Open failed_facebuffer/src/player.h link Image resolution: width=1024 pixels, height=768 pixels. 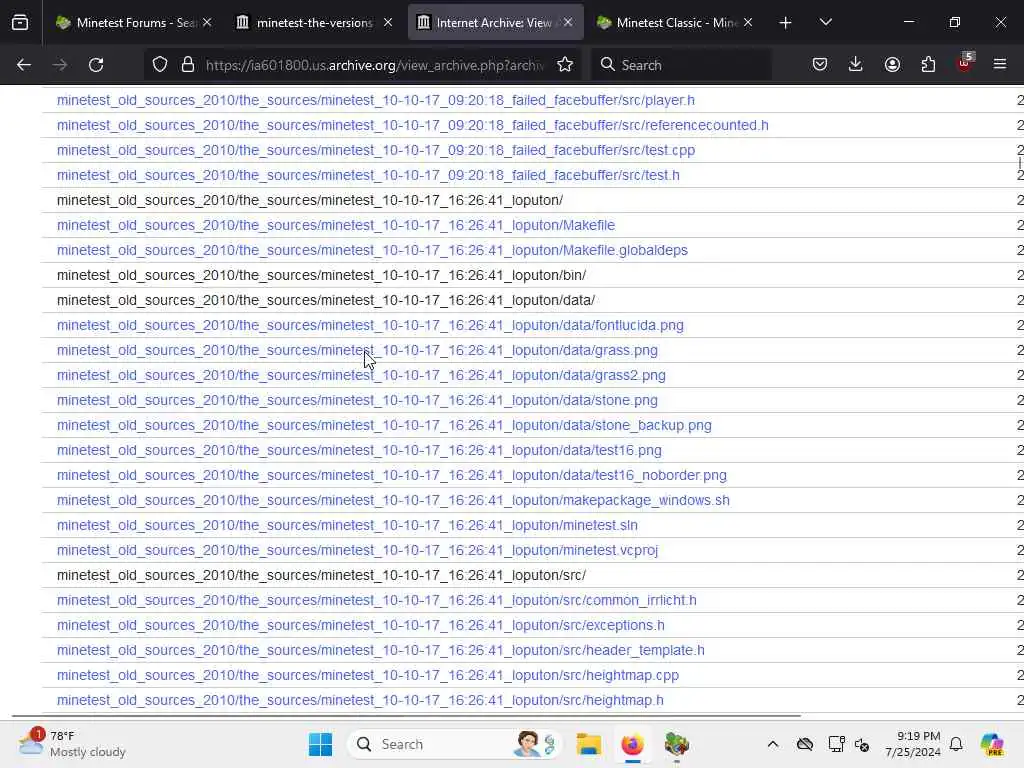pyautogui.click(x=376, y=101)
